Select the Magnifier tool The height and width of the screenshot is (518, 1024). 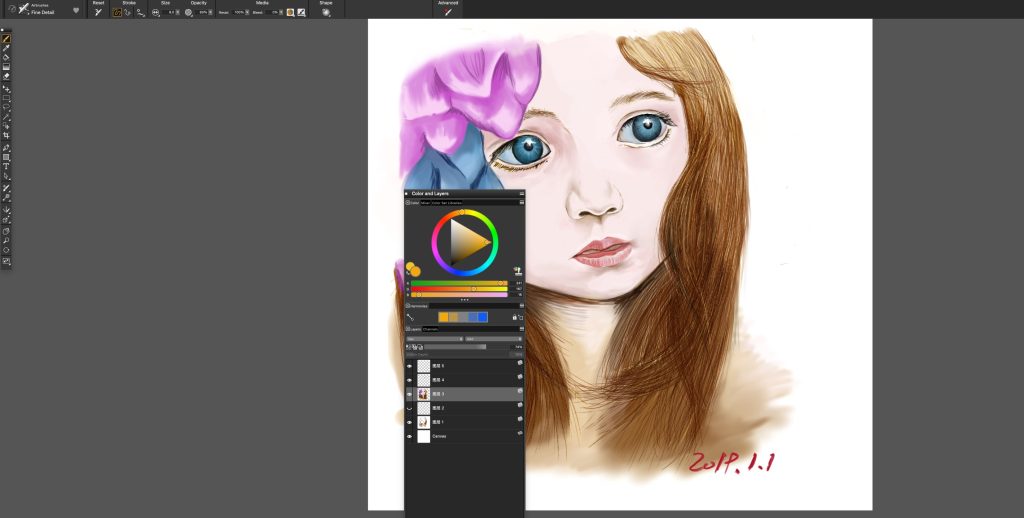(x=6, y=240)
